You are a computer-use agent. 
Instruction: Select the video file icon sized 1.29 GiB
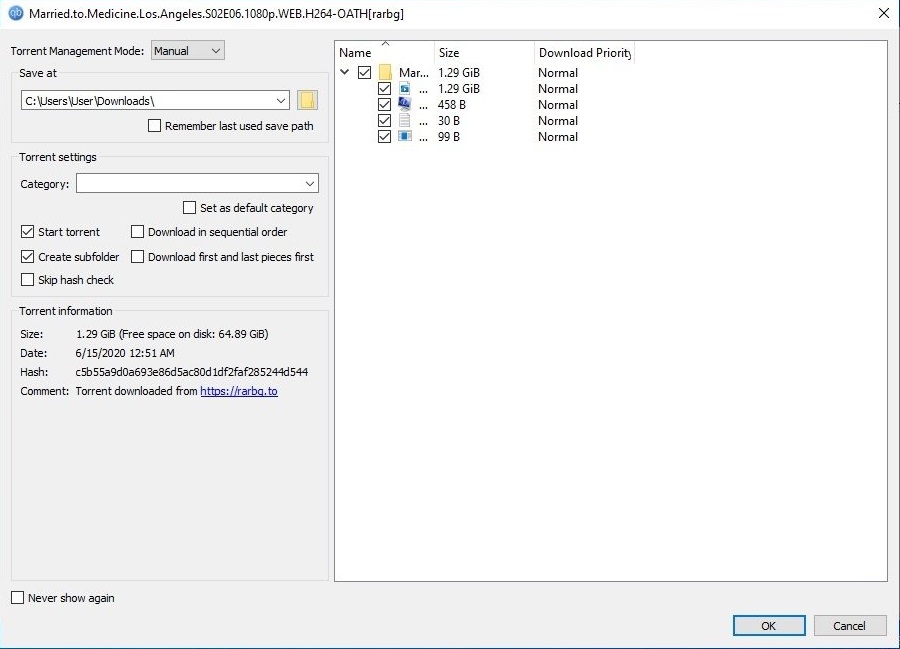coord(405,89)
